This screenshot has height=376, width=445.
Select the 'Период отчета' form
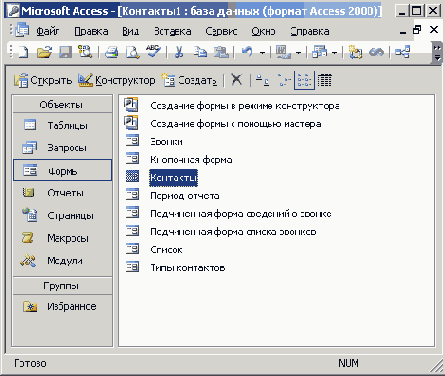pyautogui.click(x=185, y=196)
